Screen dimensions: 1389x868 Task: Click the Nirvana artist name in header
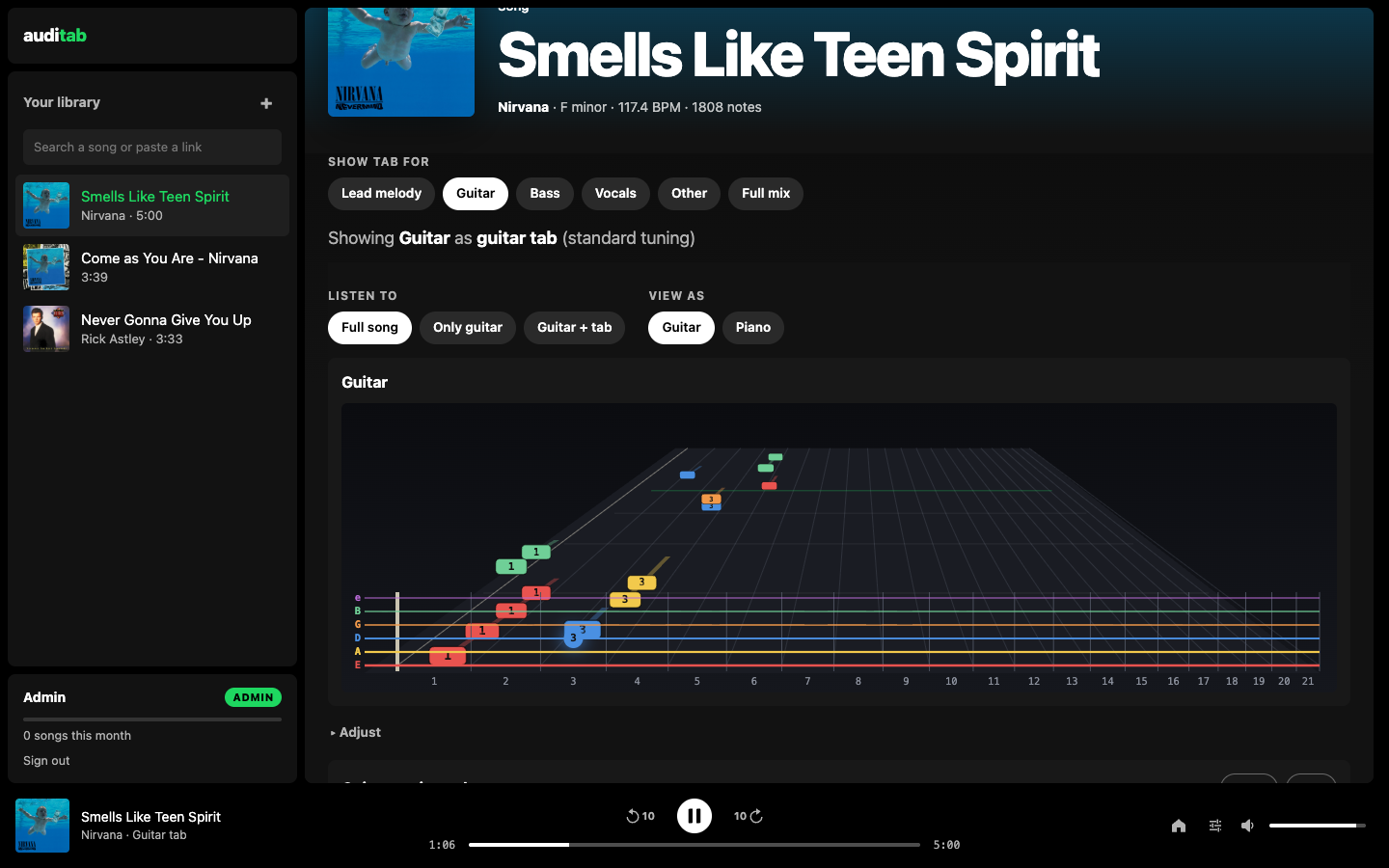click(523, 107)
